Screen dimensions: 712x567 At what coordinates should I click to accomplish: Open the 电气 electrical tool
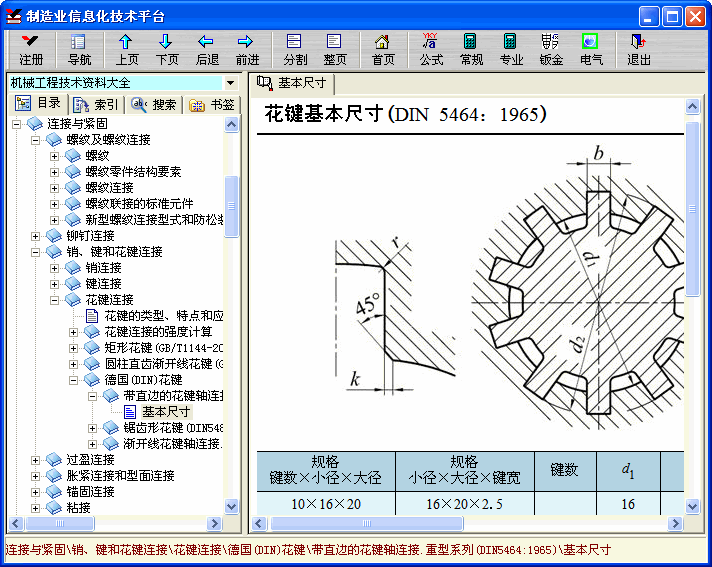pyautogui.click(x=591, y=49)
